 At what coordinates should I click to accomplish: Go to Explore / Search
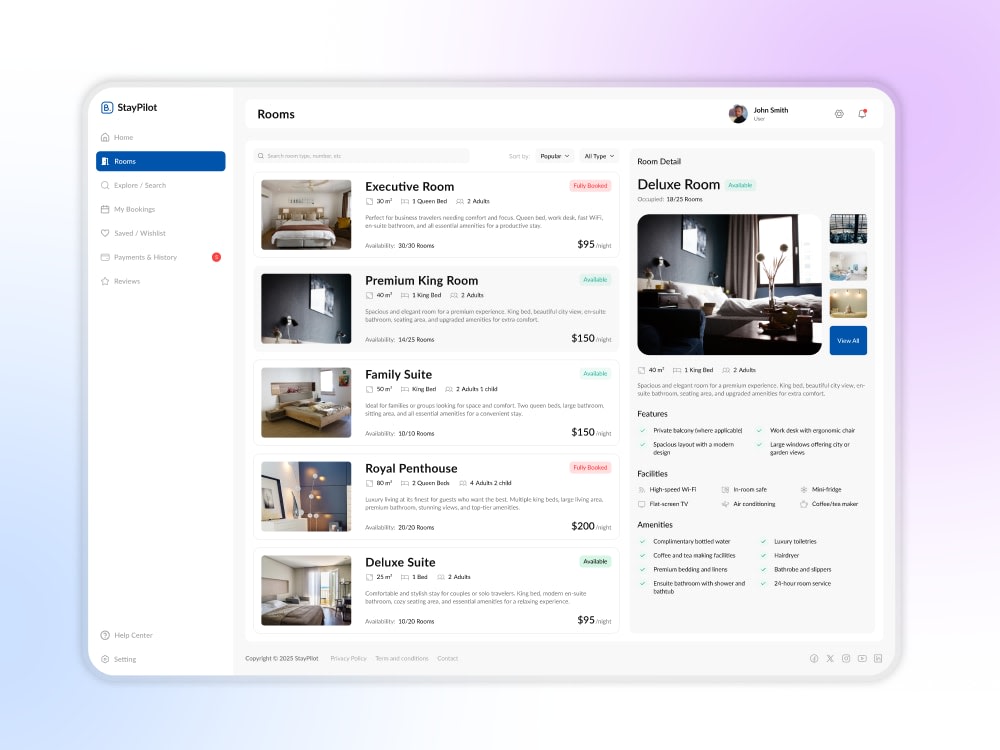[x=133, y=186]
